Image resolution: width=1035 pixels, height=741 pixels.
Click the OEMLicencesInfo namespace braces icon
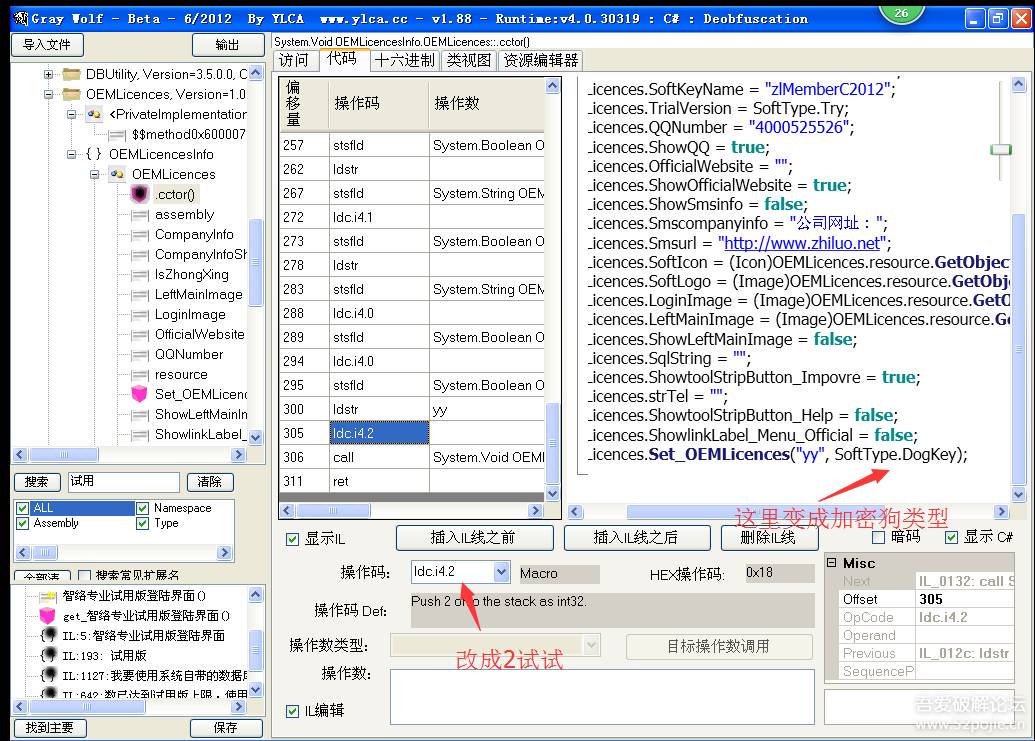coord(93,154)
